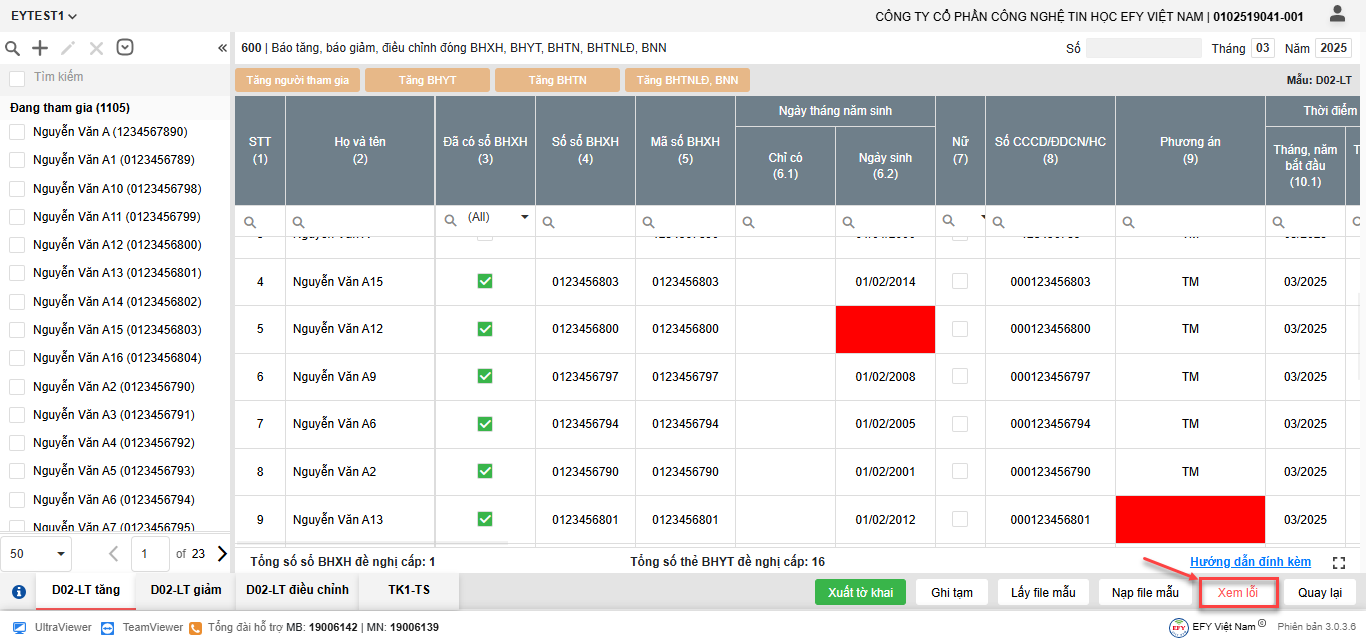Screen dimensions: 1366x641
Task: Tick the Nữ checkbox for Nguyễn Văn A9
Action: tap(960, 377)
